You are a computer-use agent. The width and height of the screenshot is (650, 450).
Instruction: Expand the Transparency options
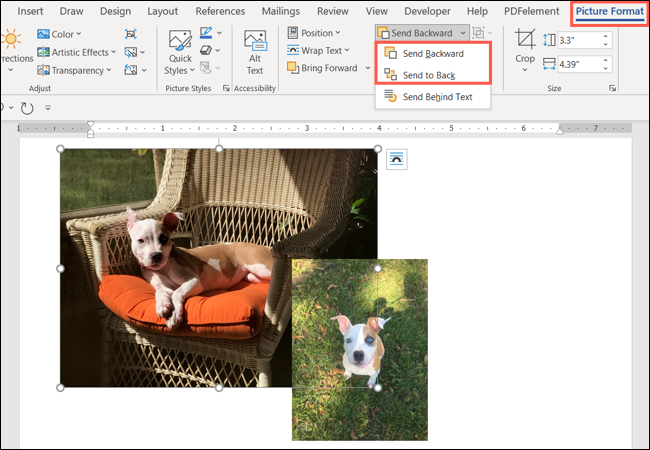click(76, 70)
